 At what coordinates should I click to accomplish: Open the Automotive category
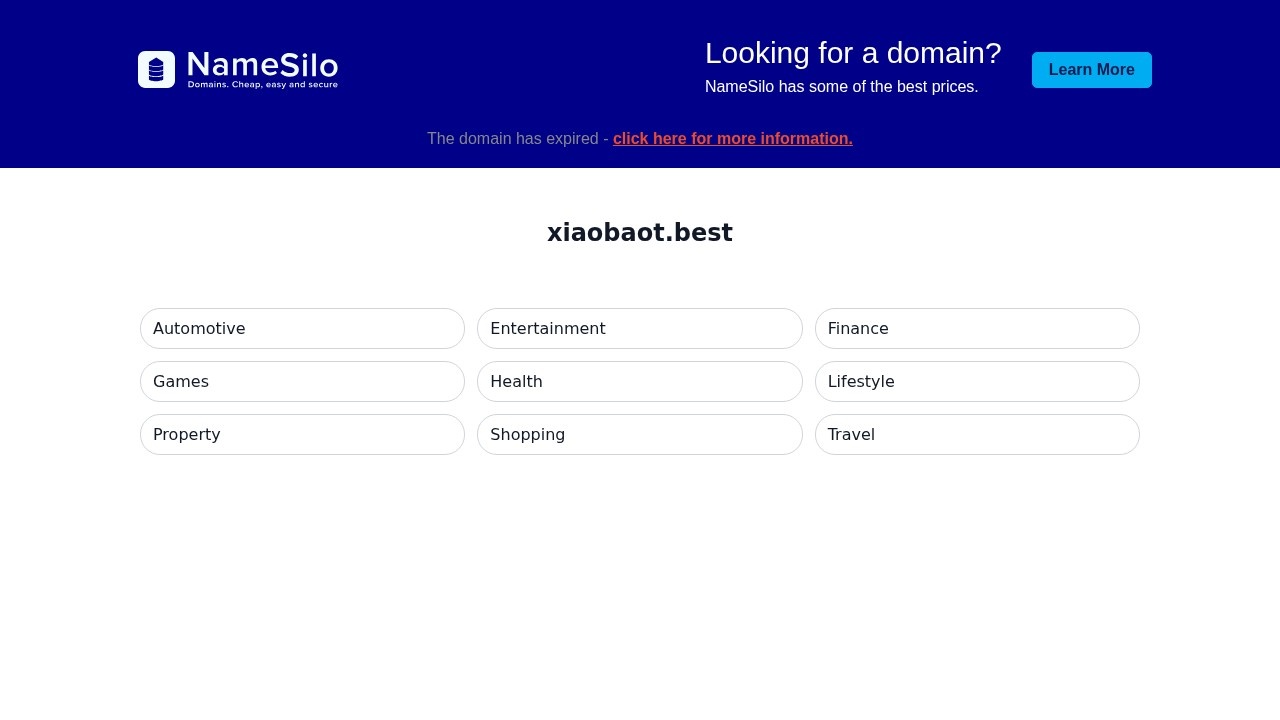pos(302,329)
